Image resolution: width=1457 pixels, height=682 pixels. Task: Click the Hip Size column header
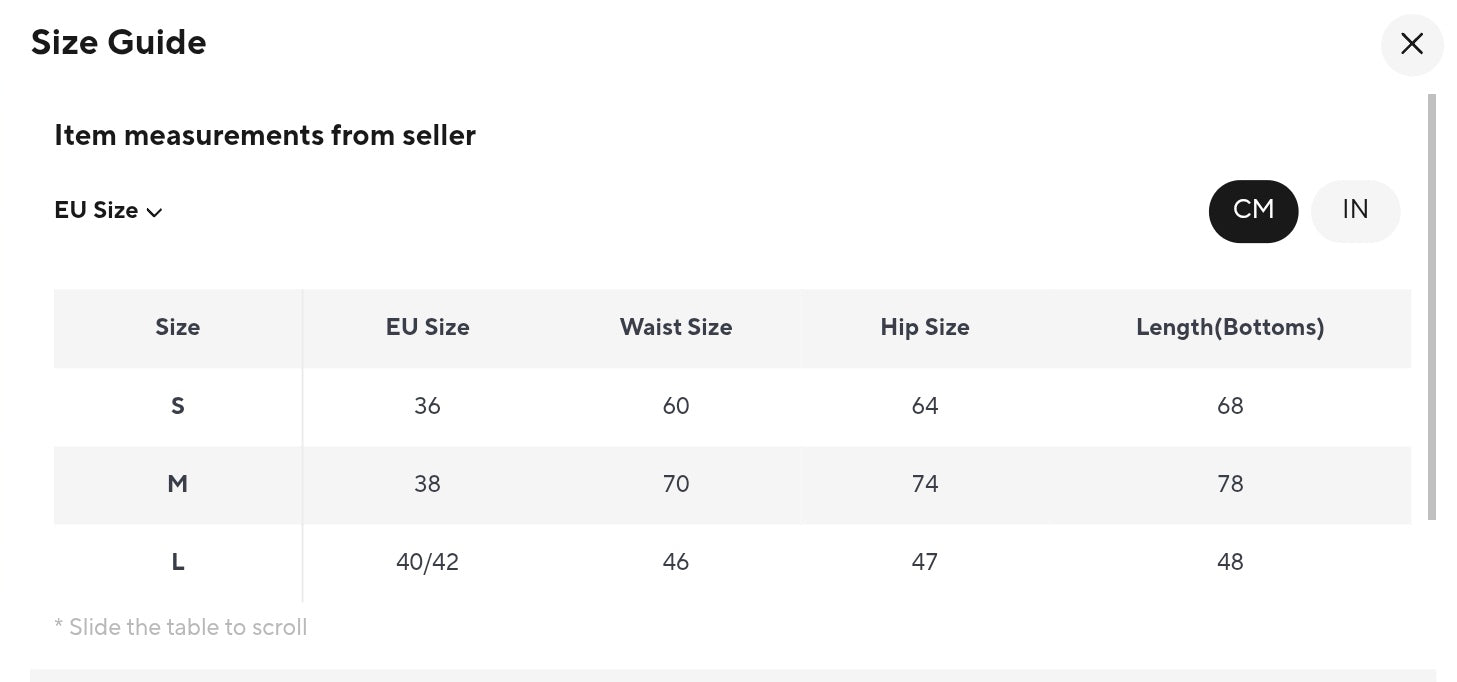925,327
